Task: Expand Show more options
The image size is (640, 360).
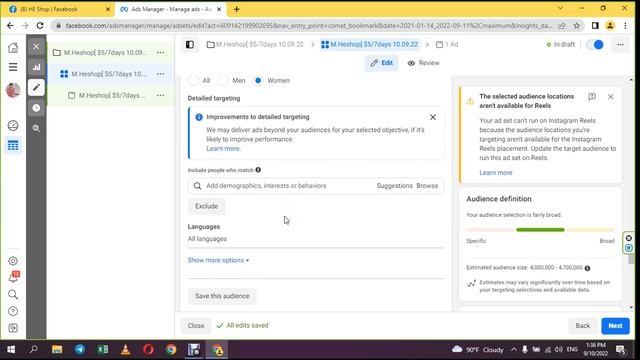Action: pyautogui.click(x=218, y=260)
